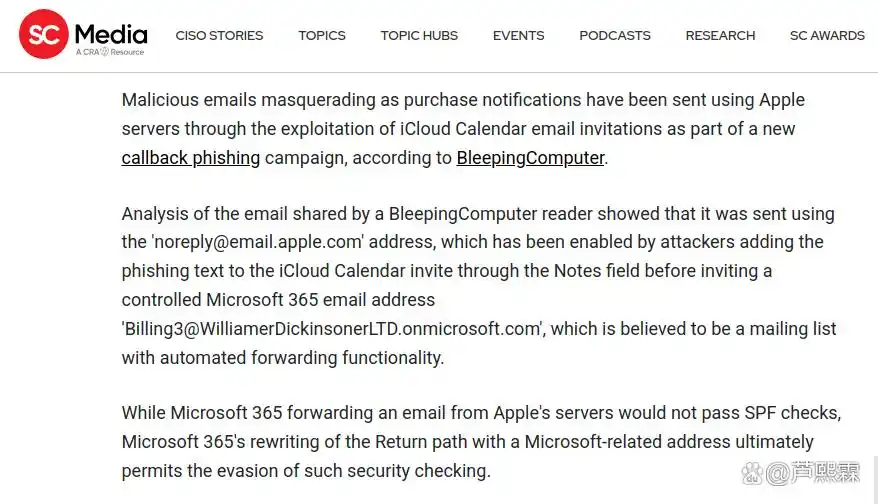Select PODCASTS in the top navigation
This screenshot has width=878, height=504.
coord(615,36)
